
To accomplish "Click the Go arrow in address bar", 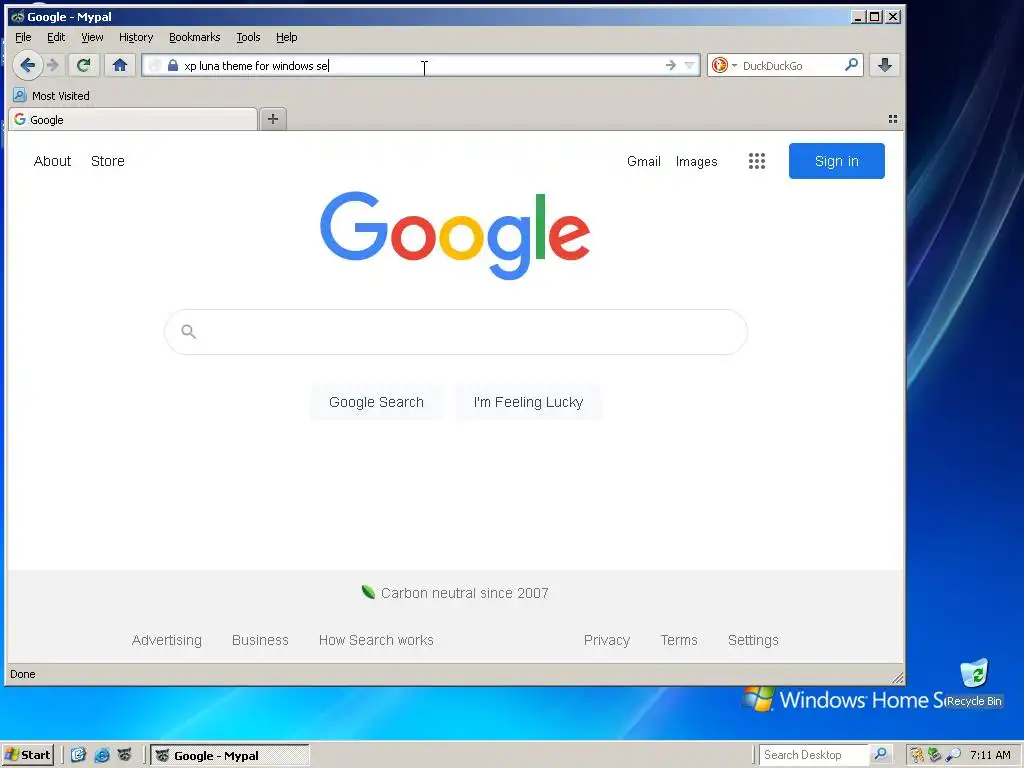I will [x=671, y=65].
